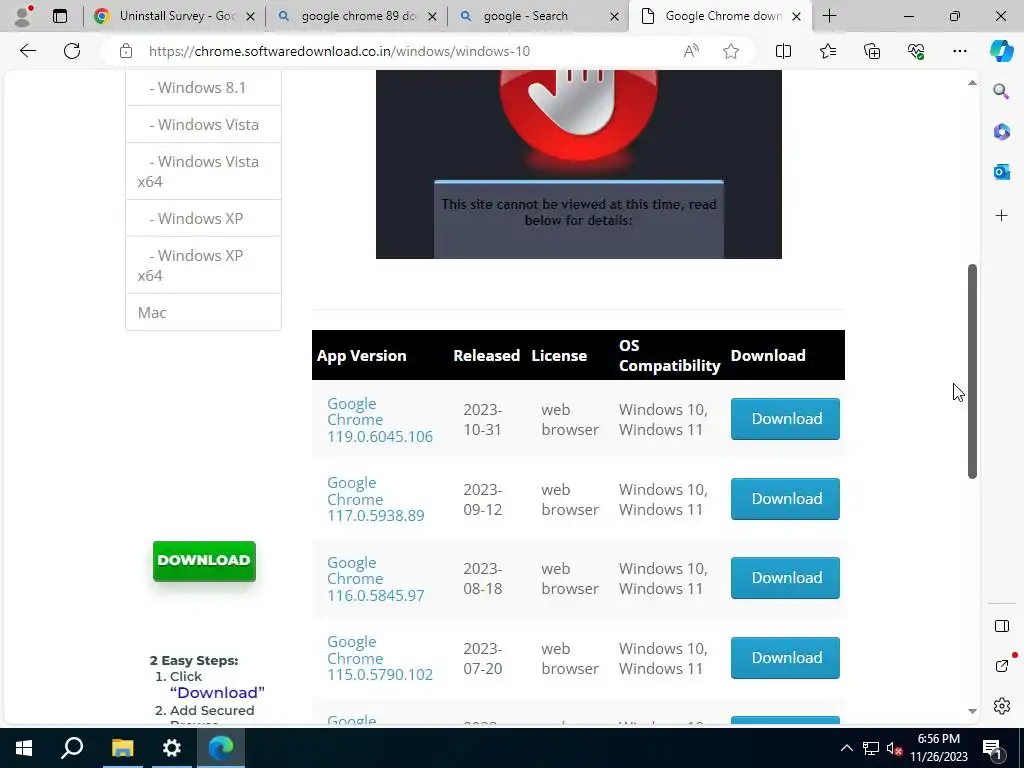The height and width of the screenshot is (768, 1024).
Task: Click the page vertical scrollbar thumb
Action: pyautogui.click(x=972, y=371)
